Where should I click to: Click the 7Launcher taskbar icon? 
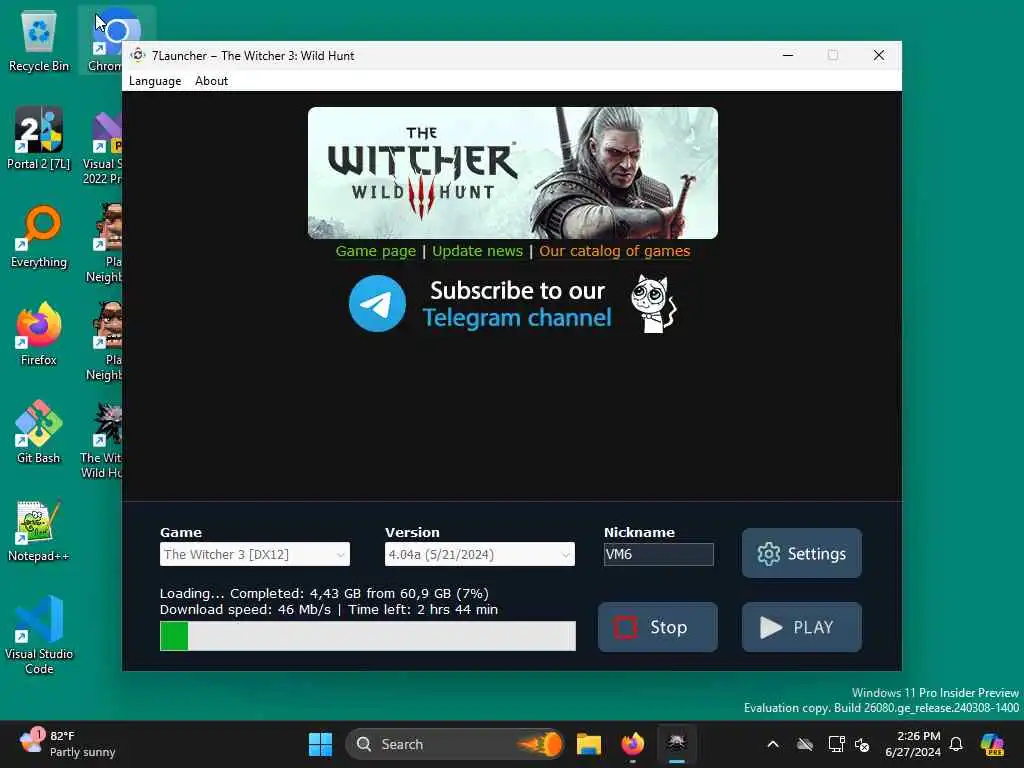point(677,744)
